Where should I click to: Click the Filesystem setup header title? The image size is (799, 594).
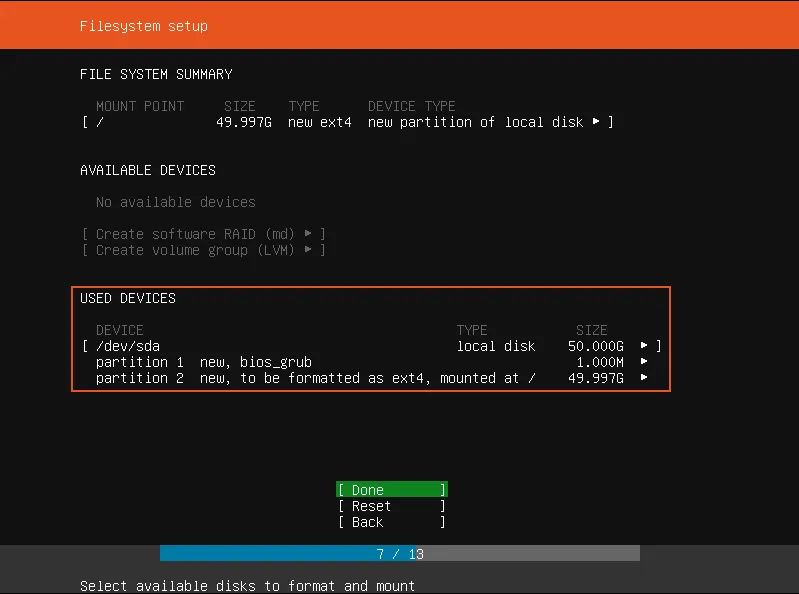144,26
